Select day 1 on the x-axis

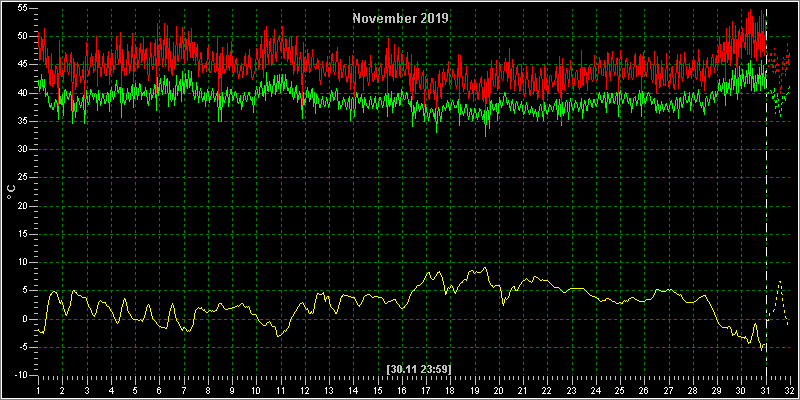[38, 391]
